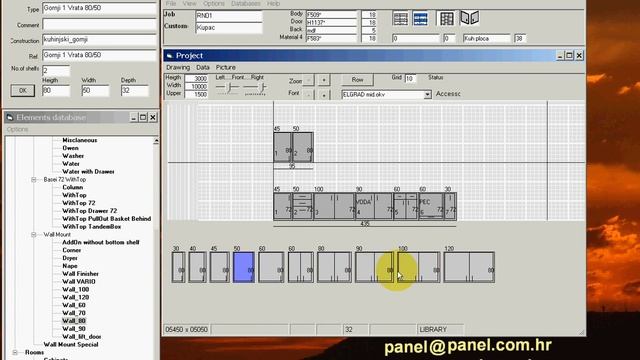Viewport: 640px width, 360px height.
Task: Click the tree scrollbar up arrow
Action: 156,141
